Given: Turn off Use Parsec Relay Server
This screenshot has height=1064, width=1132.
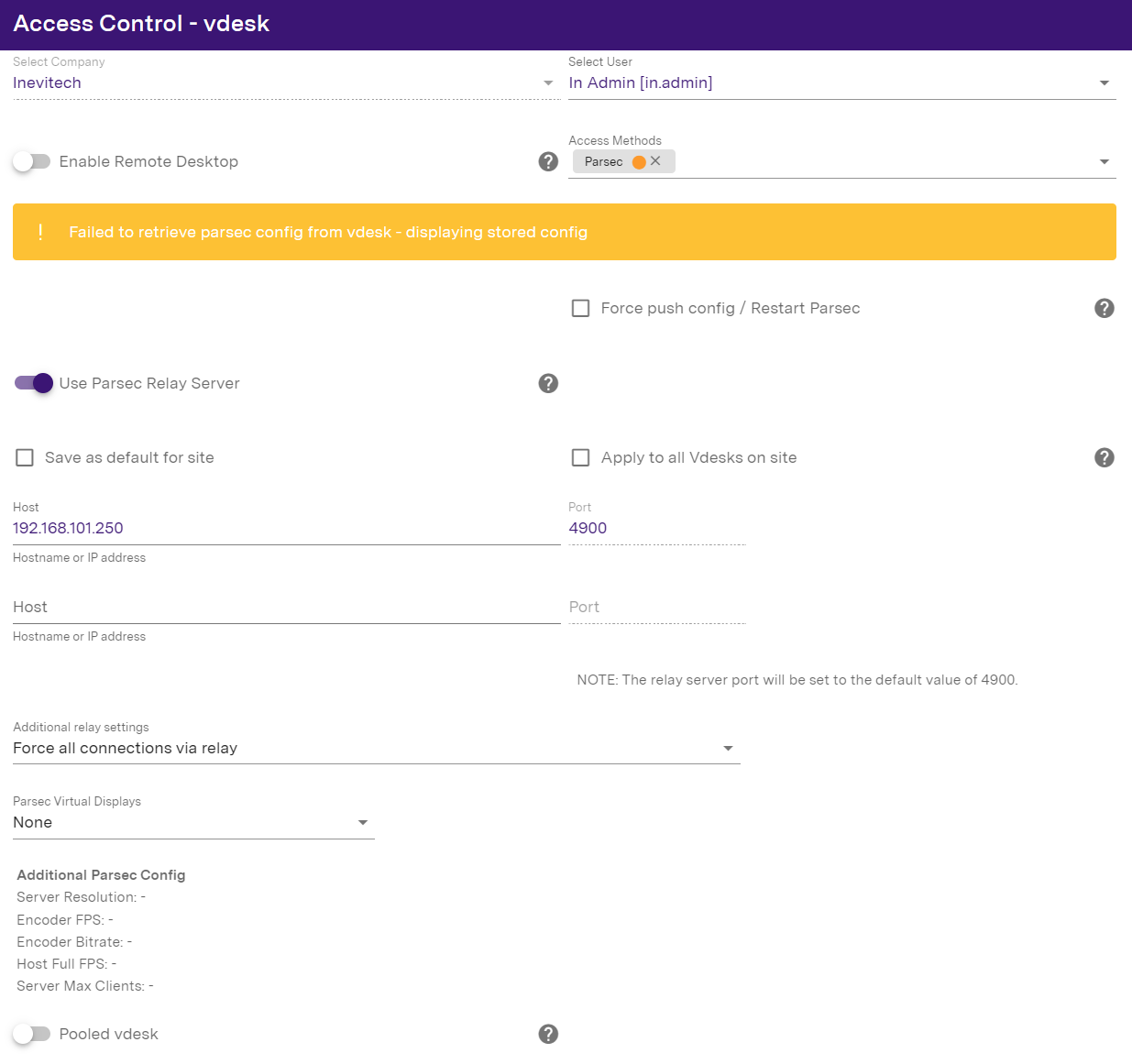Looking at the screenshot, I should point(34,383).
